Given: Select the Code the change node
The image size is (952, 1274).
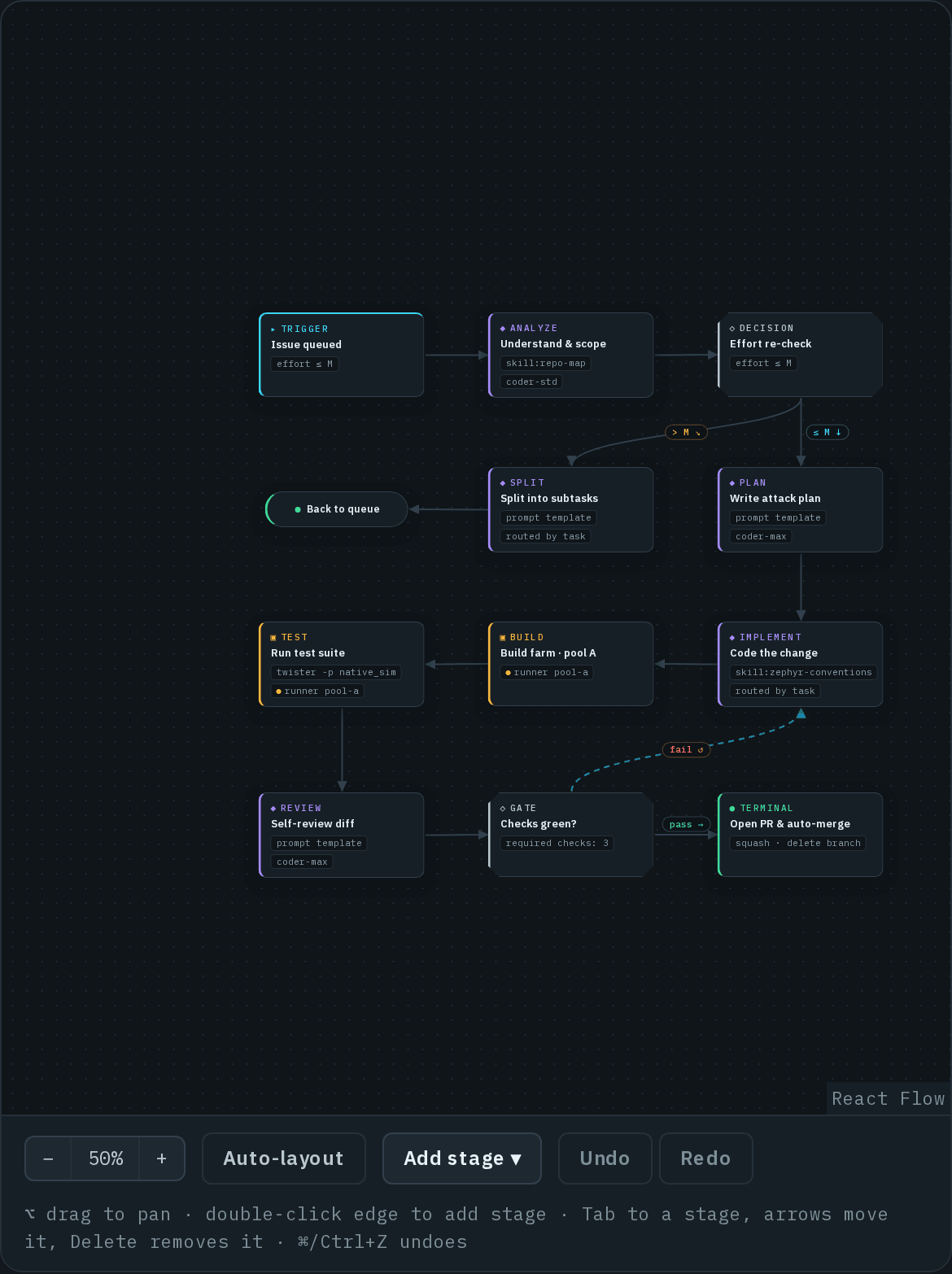Looking at the screenshot, I should coord(801,664).
